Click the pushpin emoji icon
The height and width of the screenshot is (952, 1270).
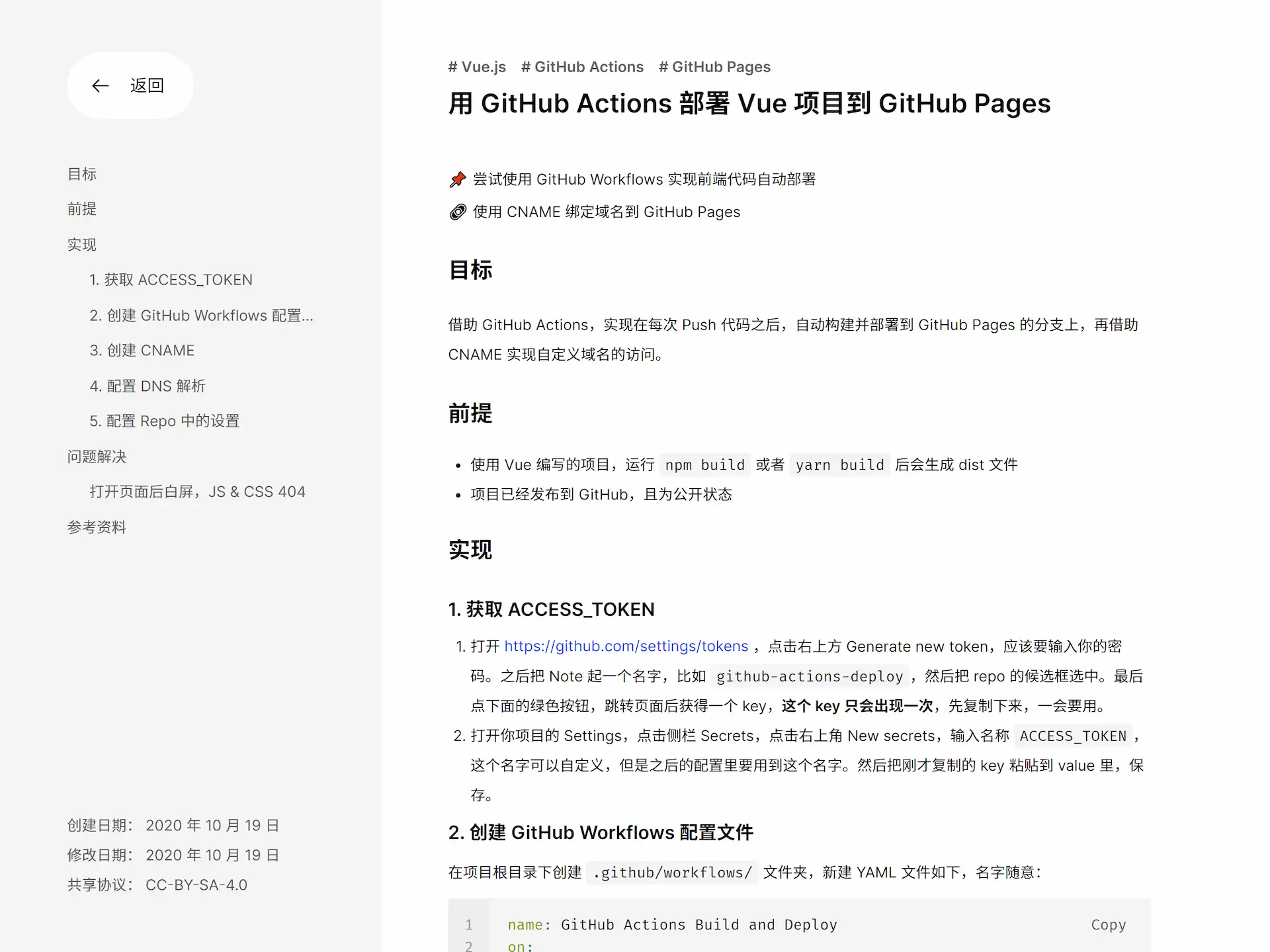click(x=458, y=179)
